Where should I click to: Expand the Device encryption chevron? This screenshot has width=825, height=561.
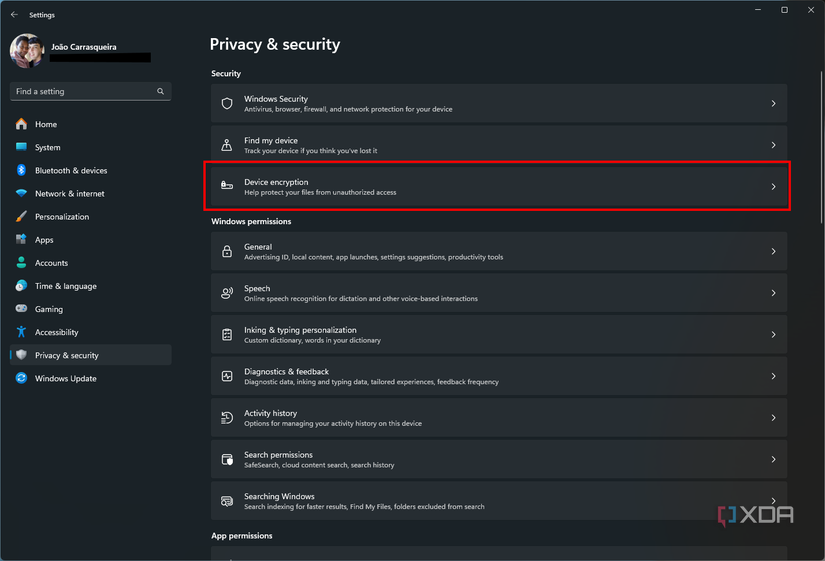pos(773,187)
